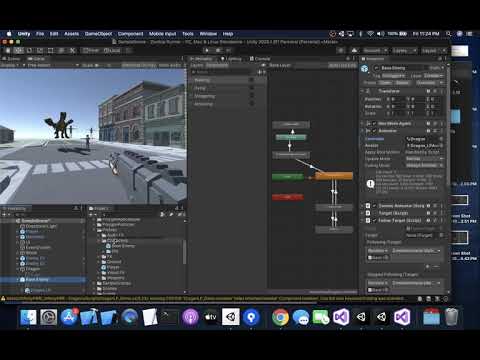Click the Animator component help icon
The height and width of the screenshot is (360, 480).
pyautogui.click(x=428, y=131)
